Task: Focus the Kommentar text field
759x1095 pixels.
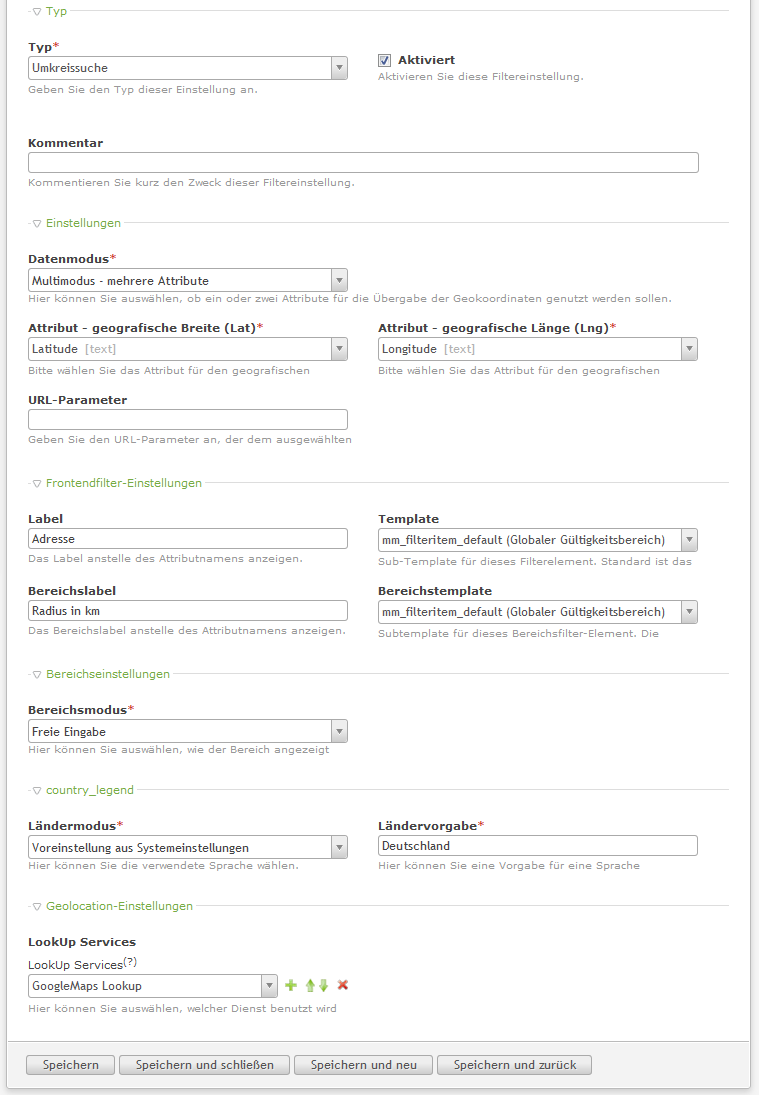Action: coord(363,163)
